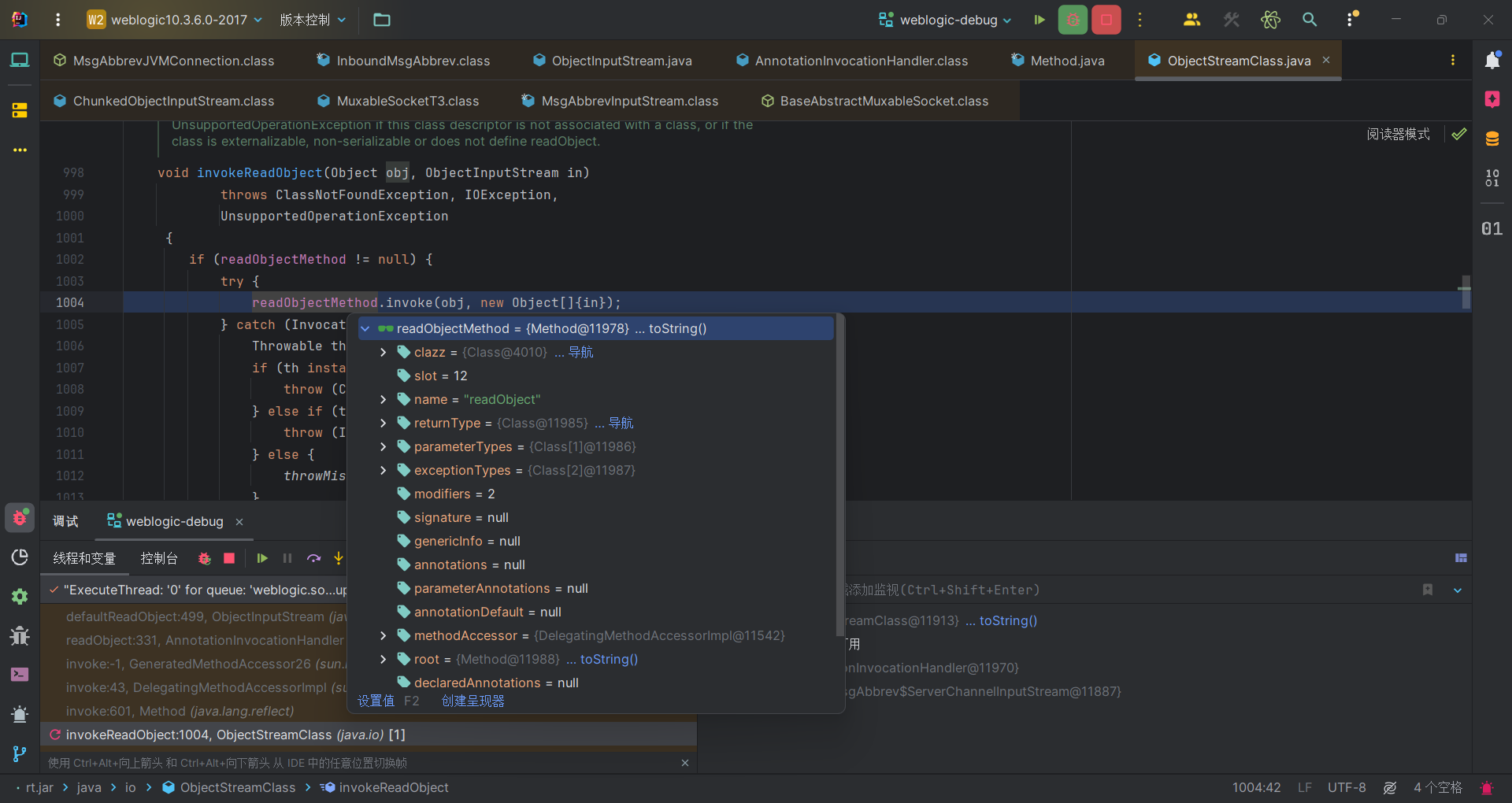Viewport: 1512px width, 803px height.
Task: Expand the root = {Method@11988} node
Action: coord(384,659)
